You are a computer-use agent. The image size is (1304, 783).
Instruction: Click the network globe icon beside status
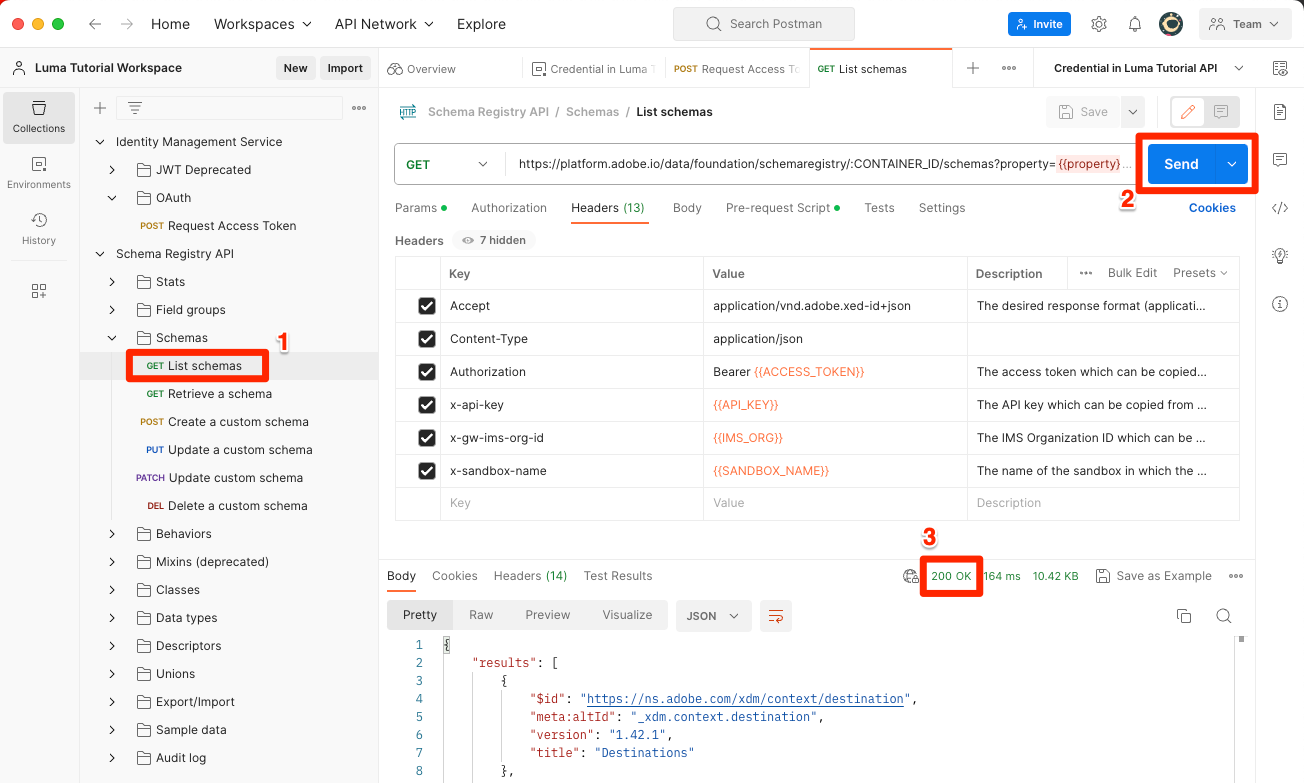pos(910,576)
